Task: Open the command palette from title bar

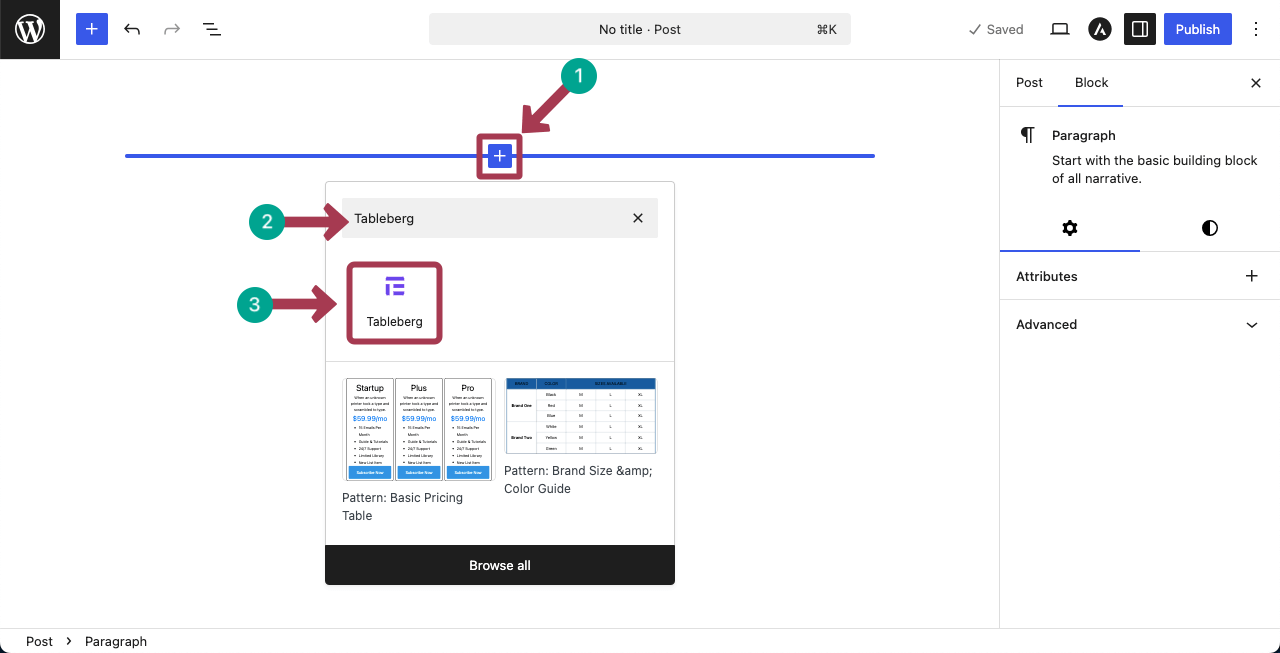Action: click(x=640, y=29)
